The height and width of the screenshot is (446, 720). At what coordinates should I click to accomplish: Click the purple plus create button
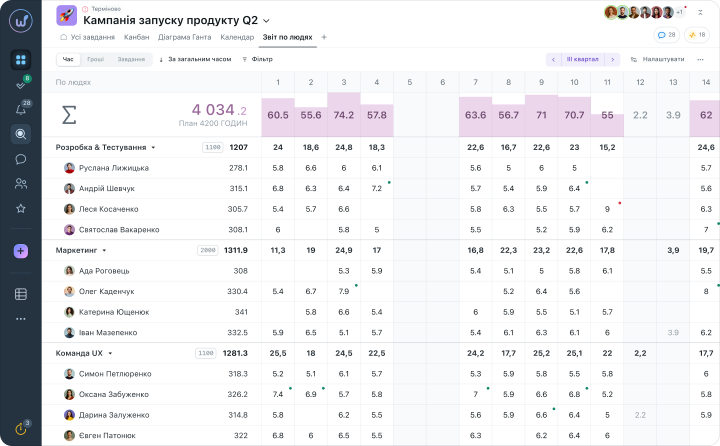pyautogui.click(x=21, y=251)
